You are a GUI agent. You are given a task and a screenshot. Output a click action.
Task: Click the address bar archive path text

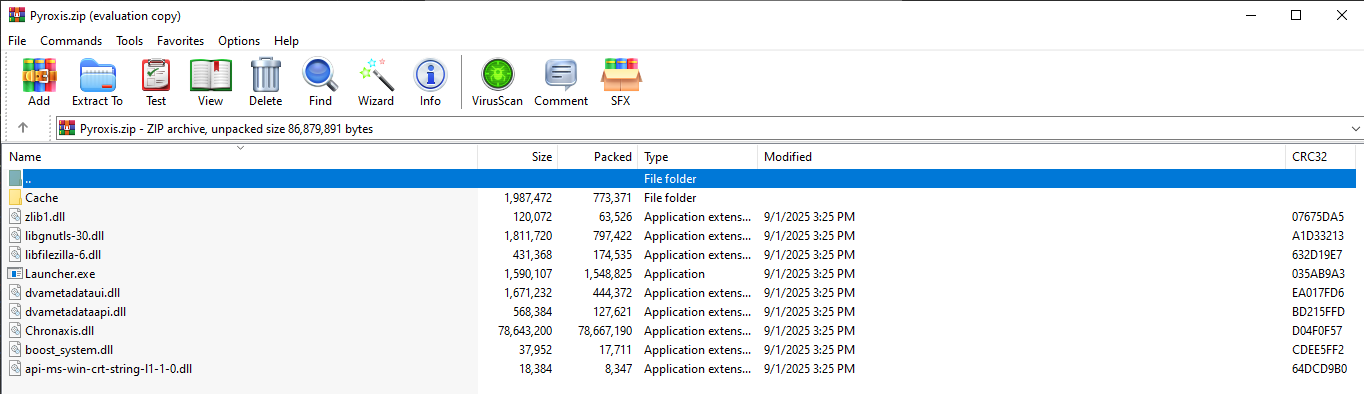click(x=226, y=129)
